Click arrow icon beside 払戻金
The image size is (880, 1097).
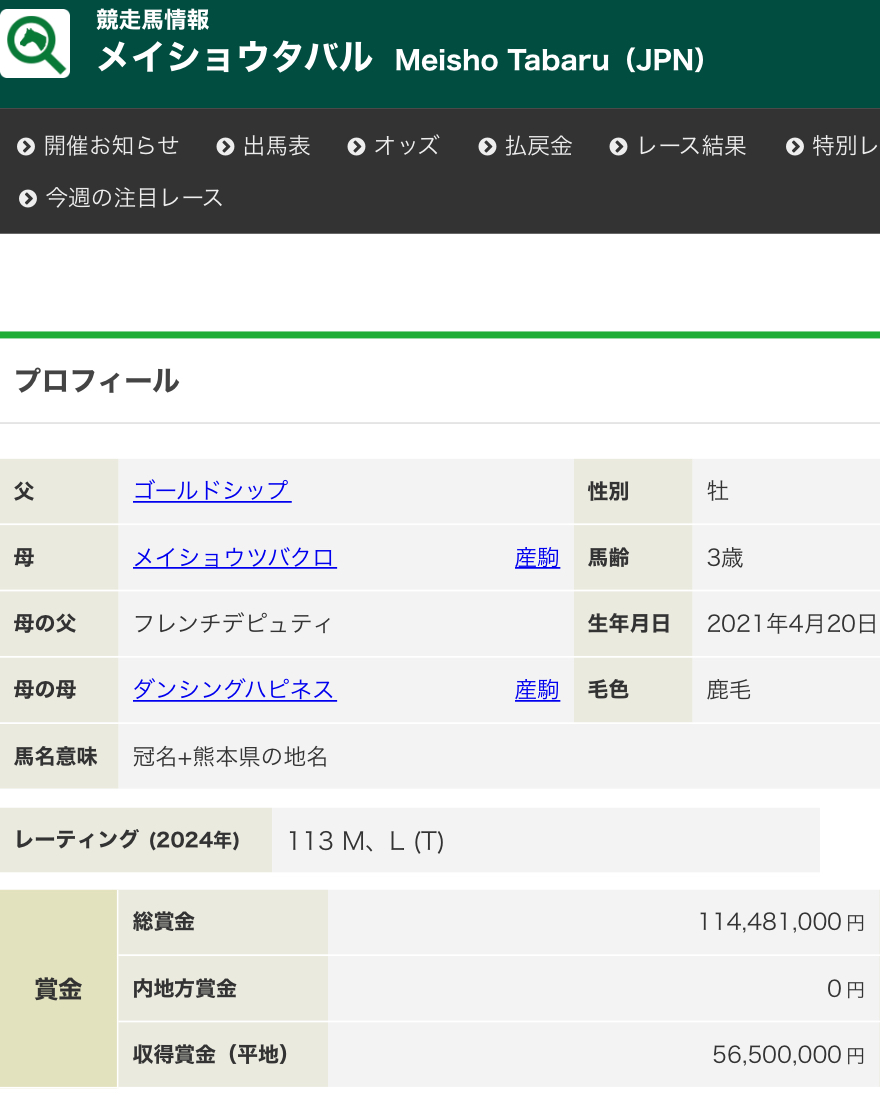tap(488, 147)
